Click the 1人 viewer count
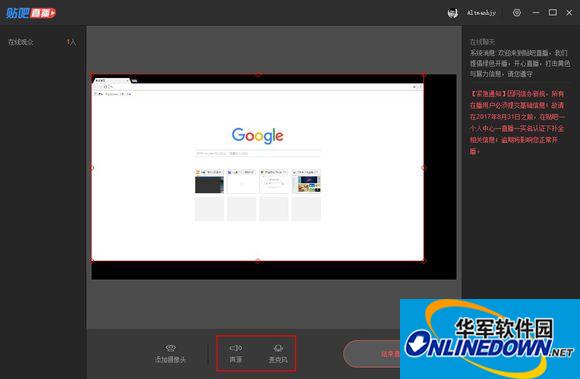The image size is (580, 379). [71, 42]
